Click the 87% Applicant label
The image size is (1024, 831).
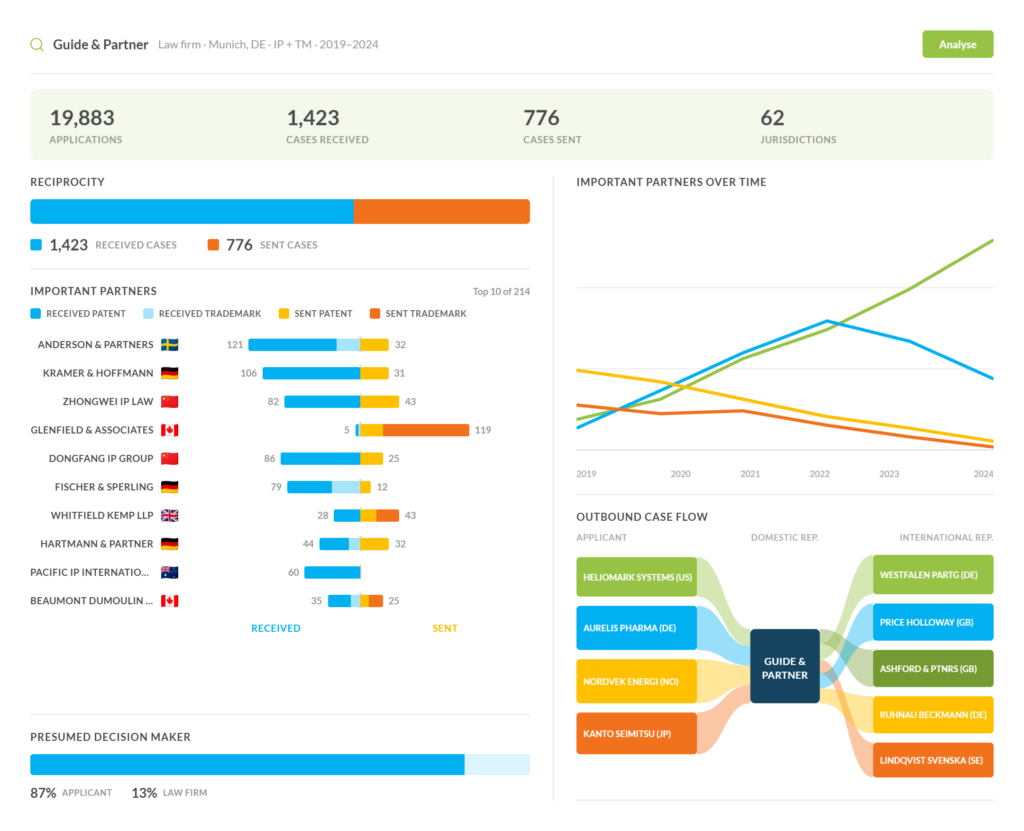71,792
